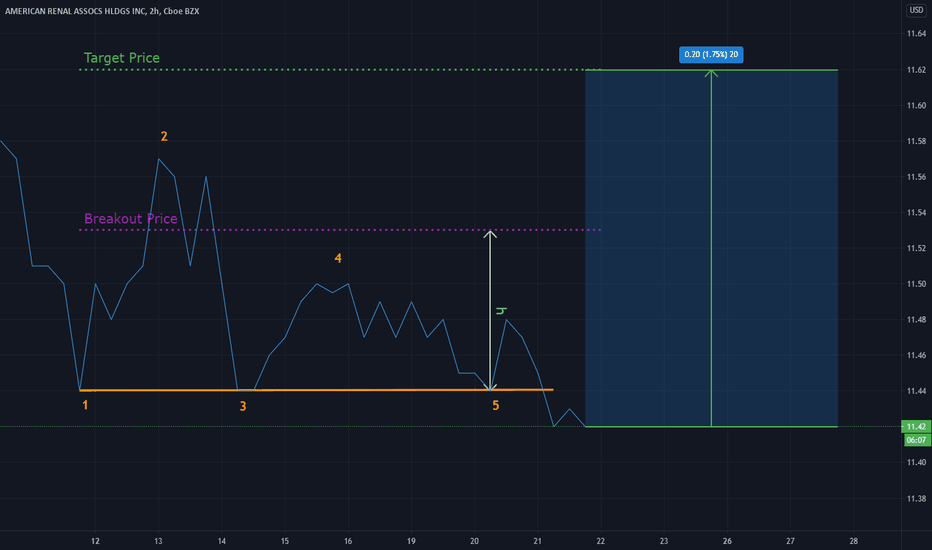Click date 27 on time axis
The height and width of the screenshot is (550, 932).
pos(791,541)
